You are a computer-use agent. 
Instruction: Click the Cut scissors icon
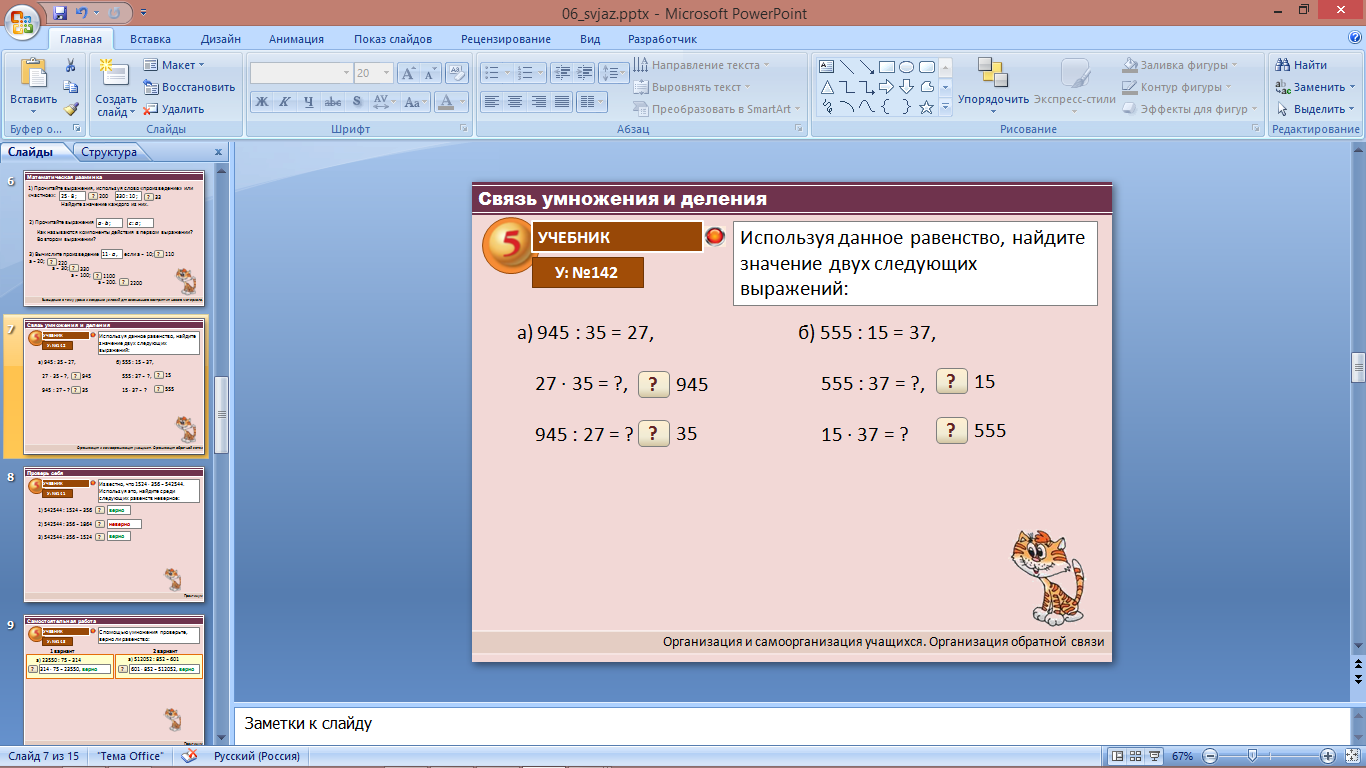[x=71, y=65]
